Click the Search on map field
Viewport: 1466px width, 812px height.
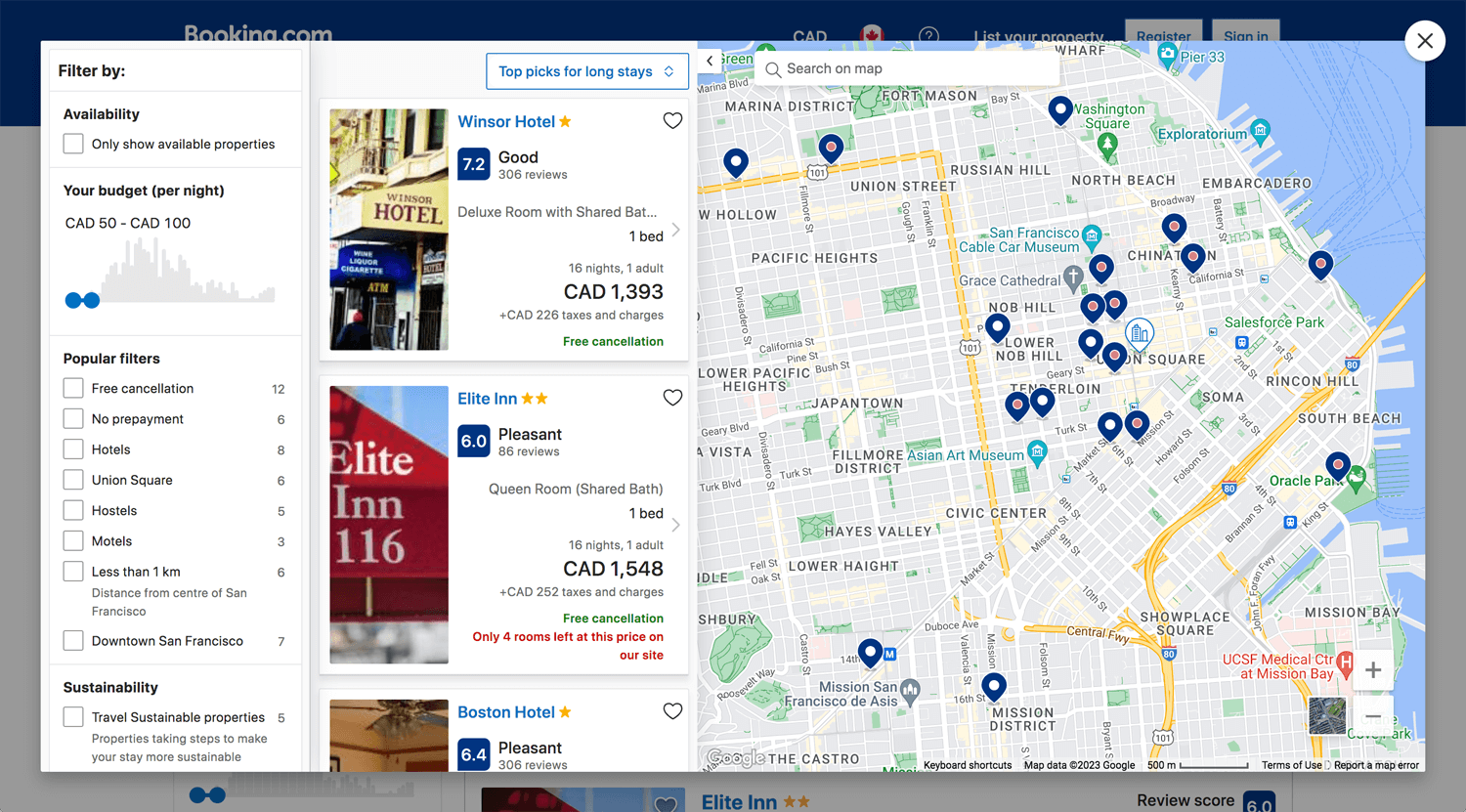(x=909, y=68)
